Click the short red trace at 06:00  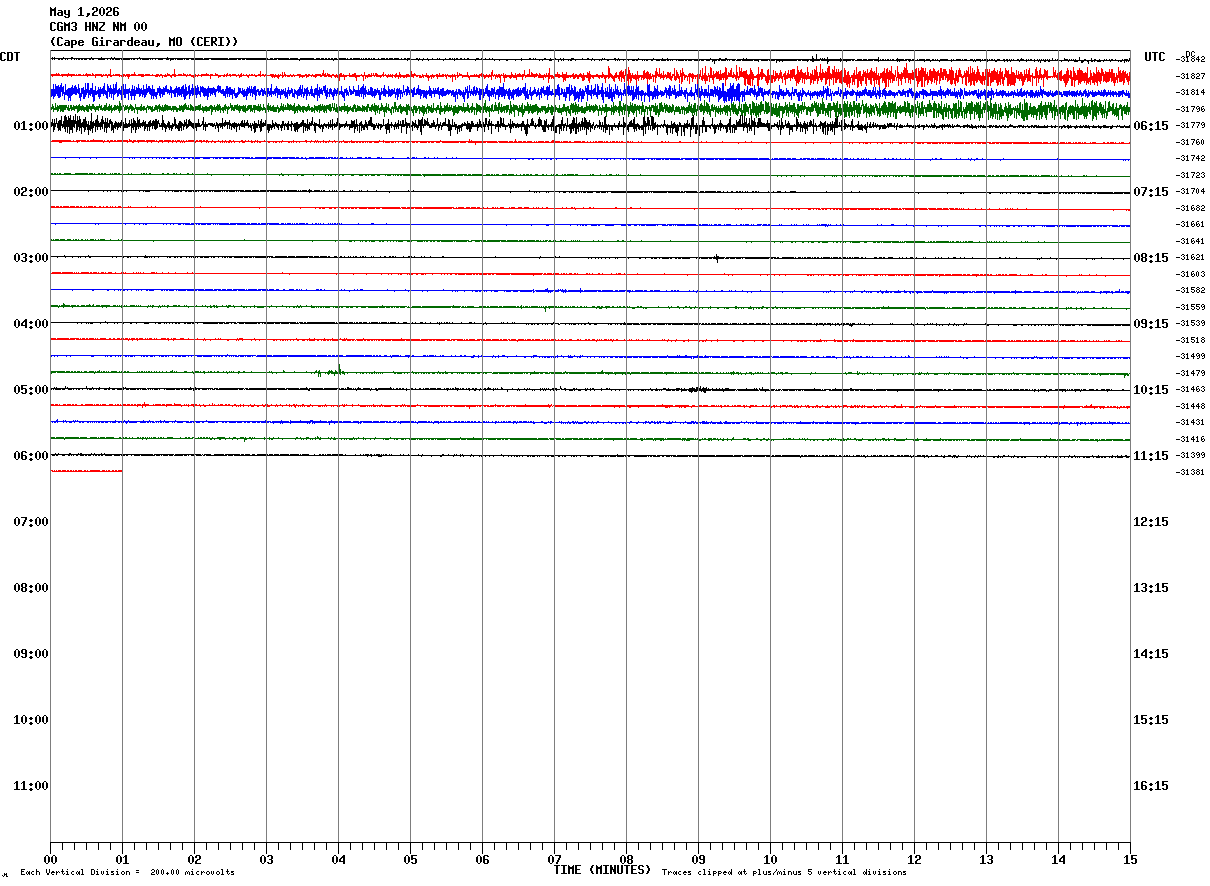pyautogui.click(x=86, y=470)
